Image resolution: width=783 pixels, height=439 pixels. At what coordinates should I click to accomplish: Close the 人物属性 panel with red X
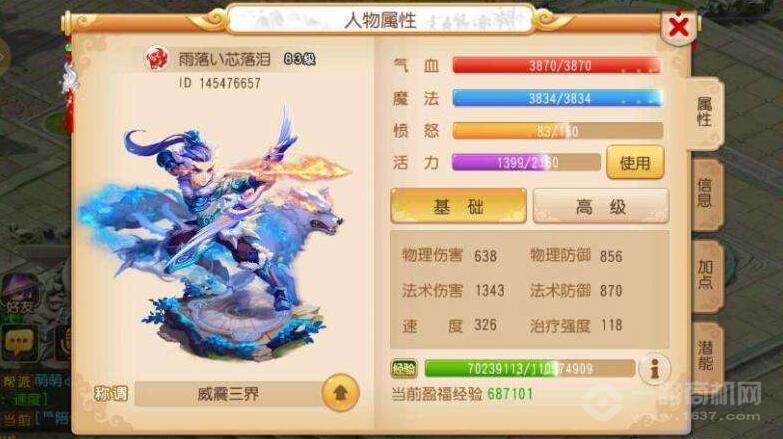click(679, 27)
